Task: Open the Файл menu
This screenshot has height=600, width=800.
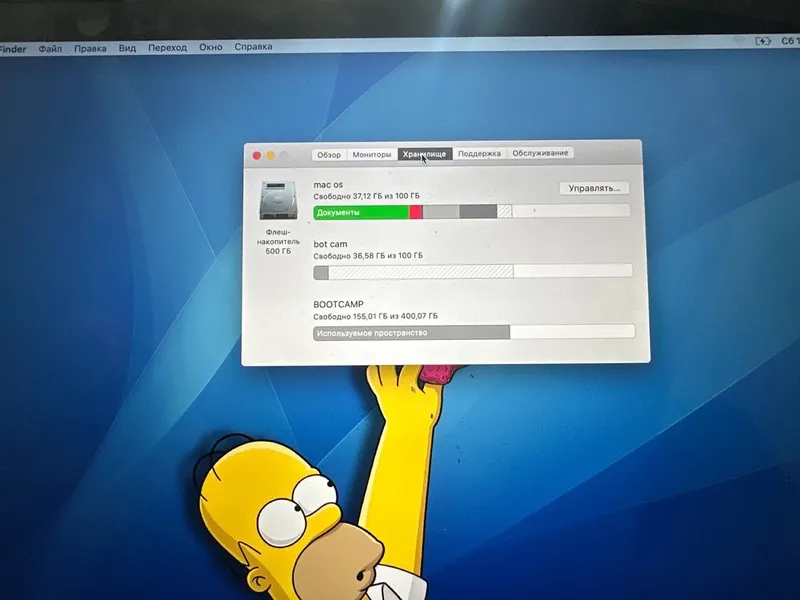Action: point(50,49)
